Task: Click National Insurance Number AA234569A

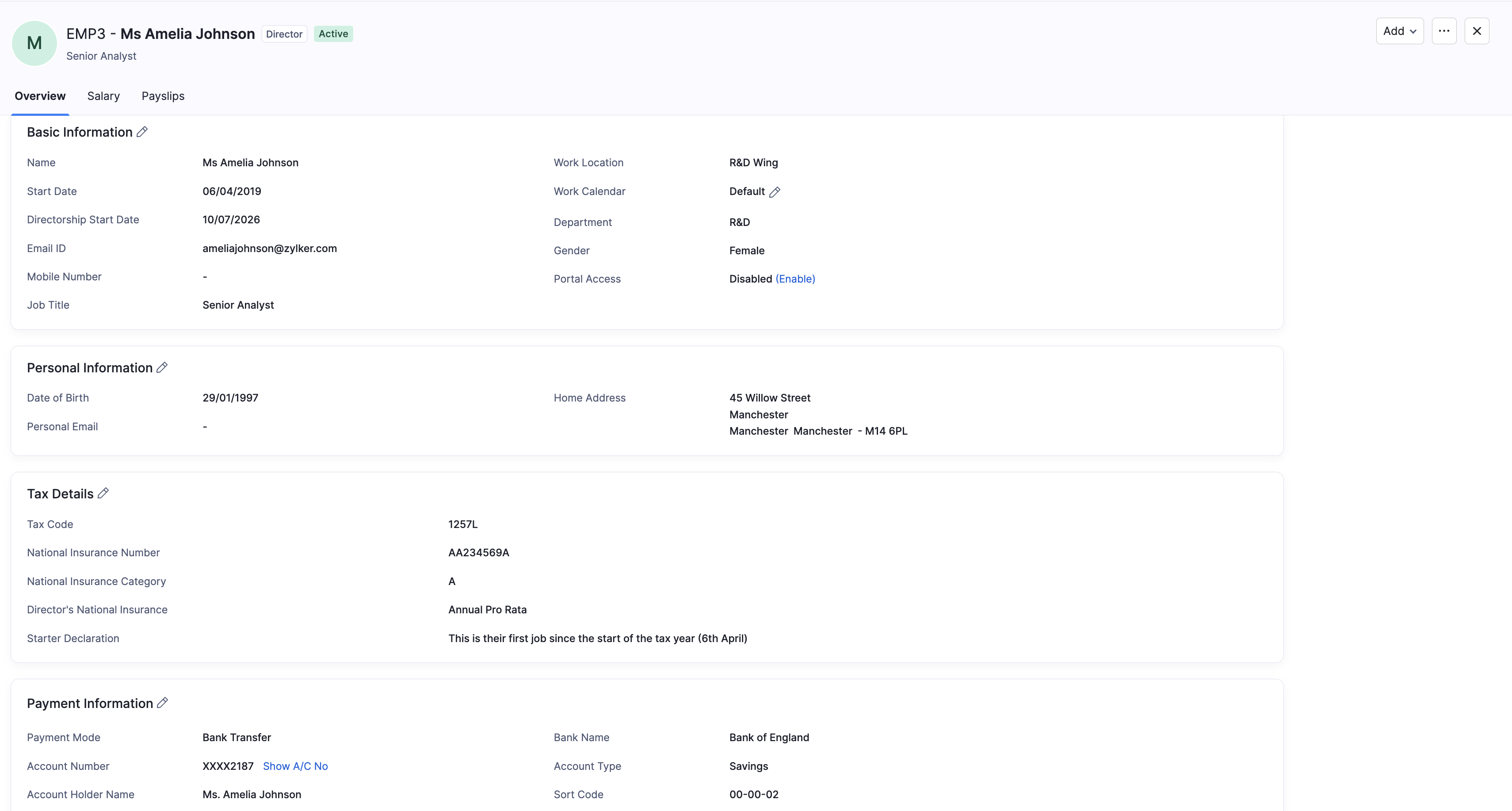Action: click(x=479, y=553)
